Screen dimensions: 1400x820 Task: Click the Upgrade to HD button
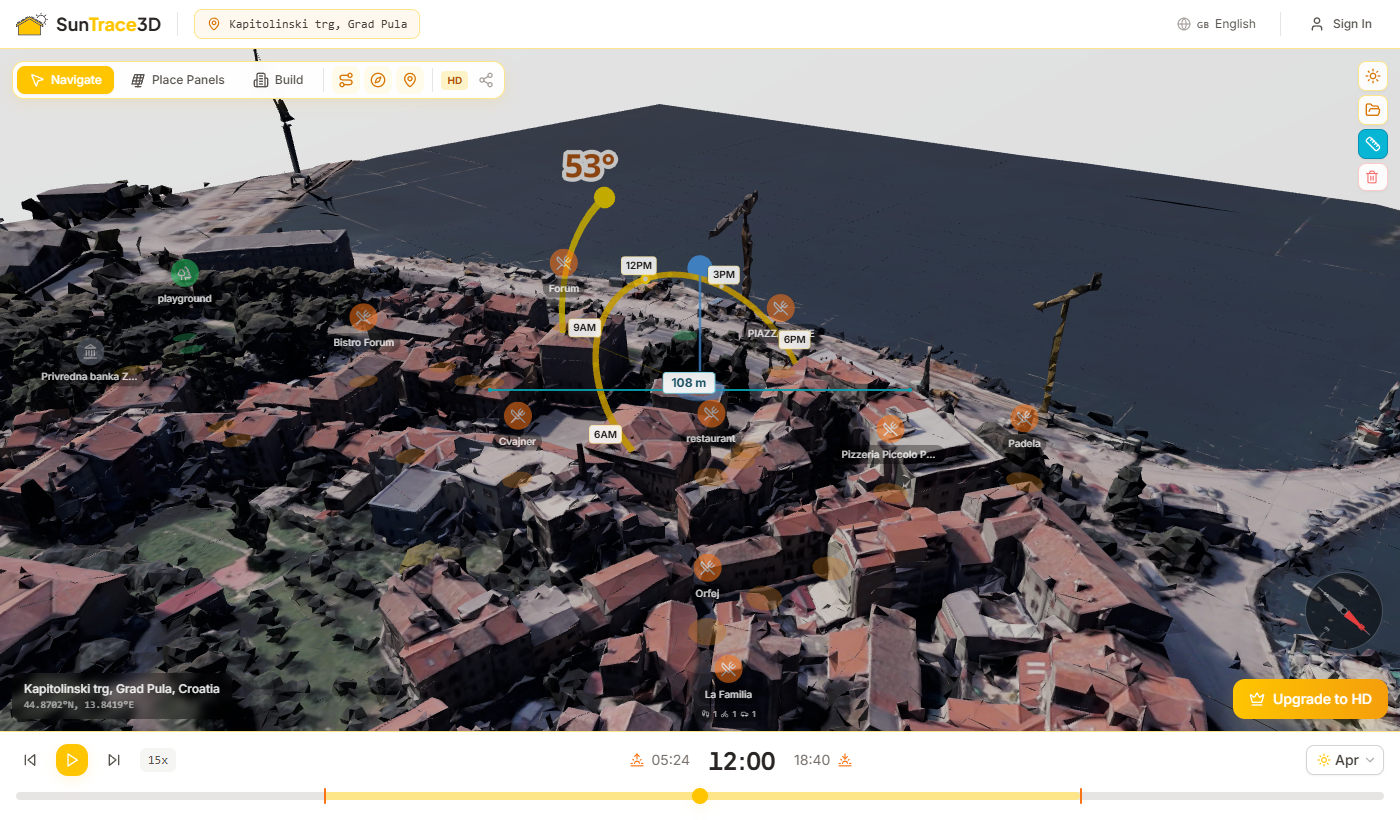[1310, 699]
